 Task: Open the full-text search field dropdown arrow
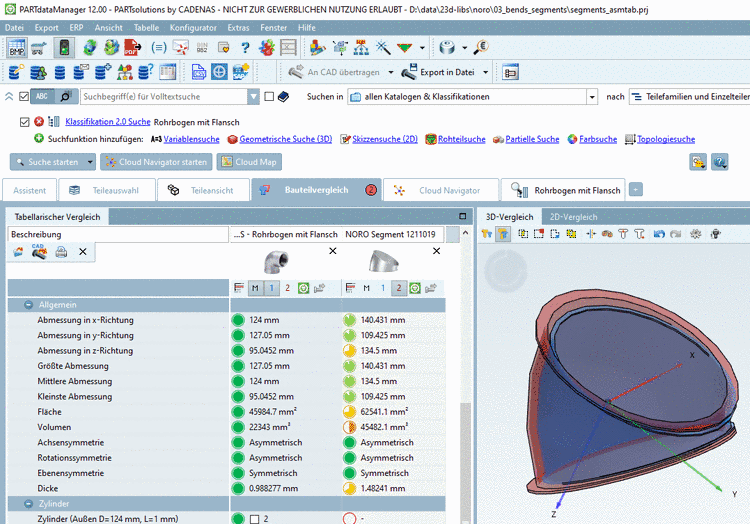(254, 97)
